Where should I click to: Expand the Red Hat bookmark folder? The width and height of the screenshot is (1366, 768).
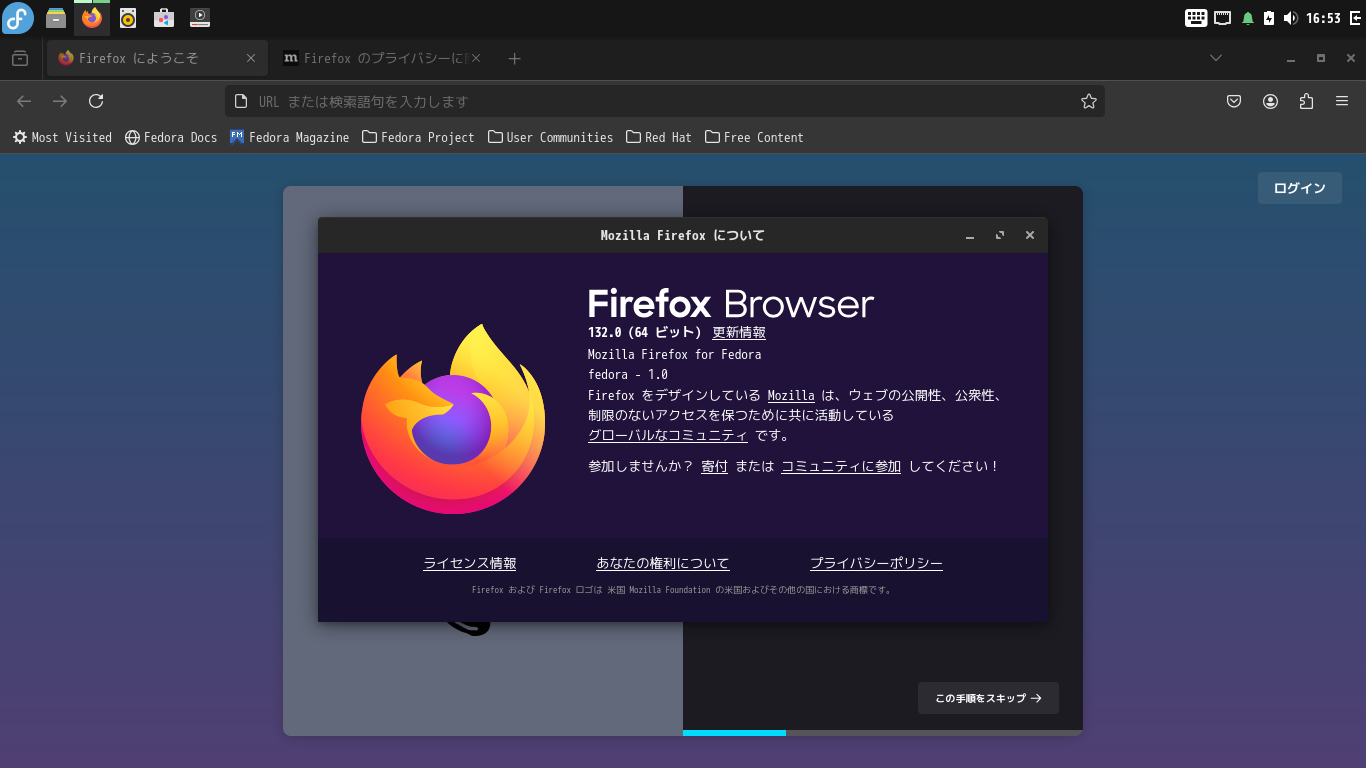pyautogui.click(x=658, y=137)
